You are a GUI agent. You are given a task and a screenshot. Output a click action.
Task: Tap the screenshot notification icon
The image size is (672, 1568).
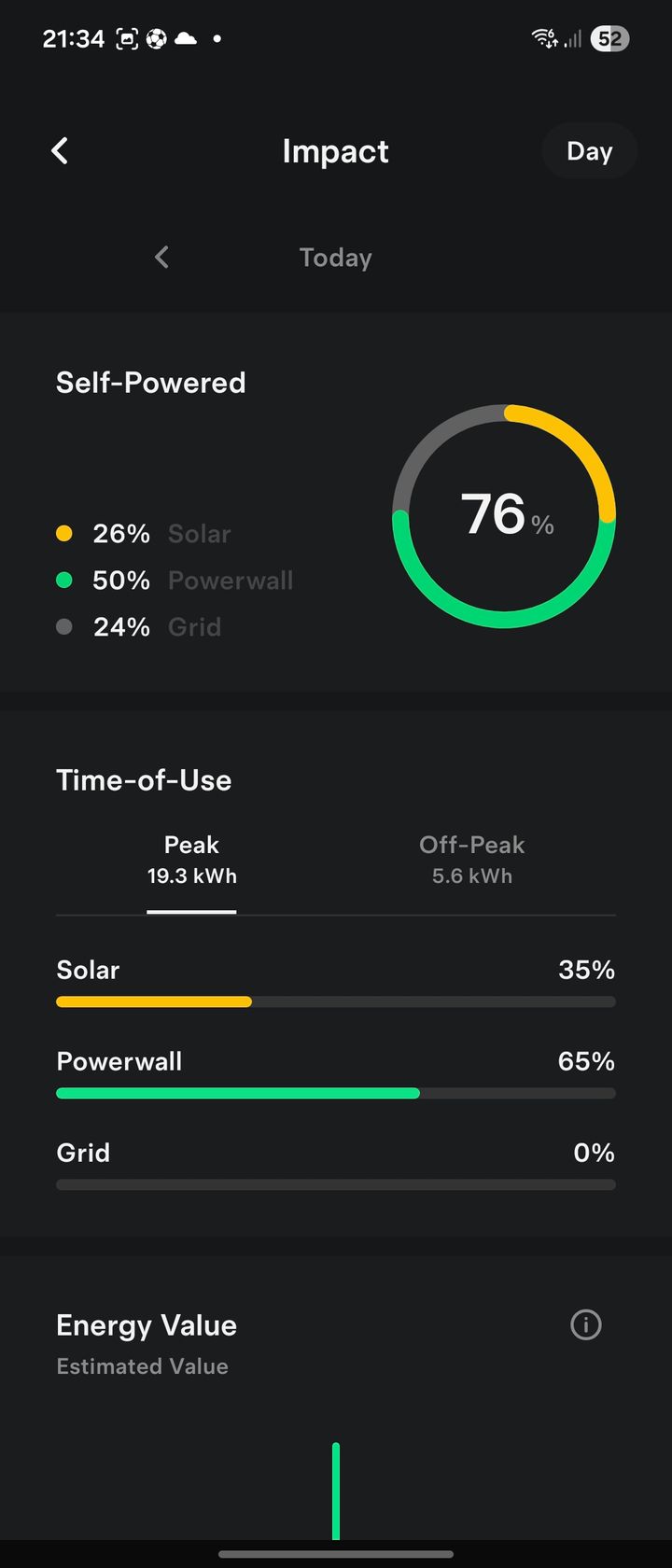click(127, 38)
